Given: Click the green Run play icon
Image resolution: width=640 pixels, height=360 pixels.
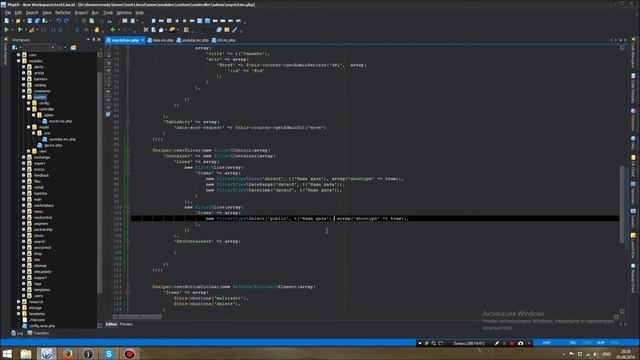Looking at the screenshot, I should click(7, 30).
